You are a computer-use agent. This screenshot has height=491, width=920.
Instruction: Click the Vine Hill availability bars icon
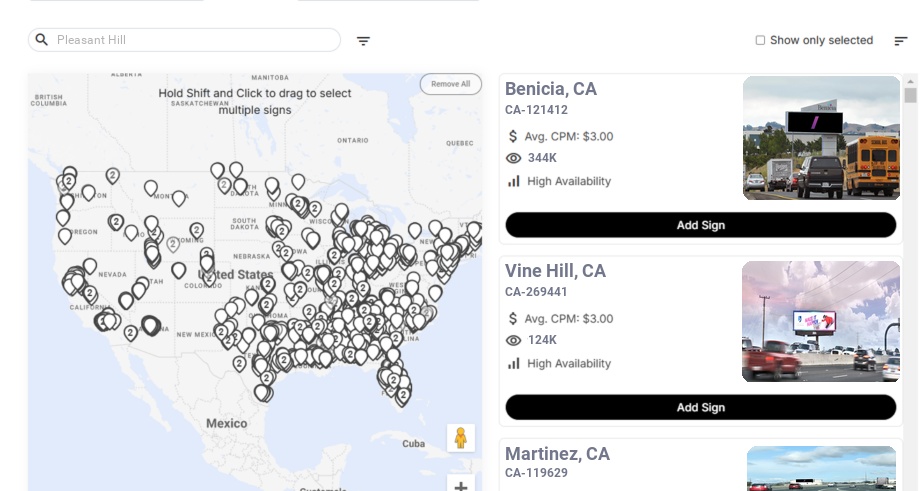coord(514,363)
